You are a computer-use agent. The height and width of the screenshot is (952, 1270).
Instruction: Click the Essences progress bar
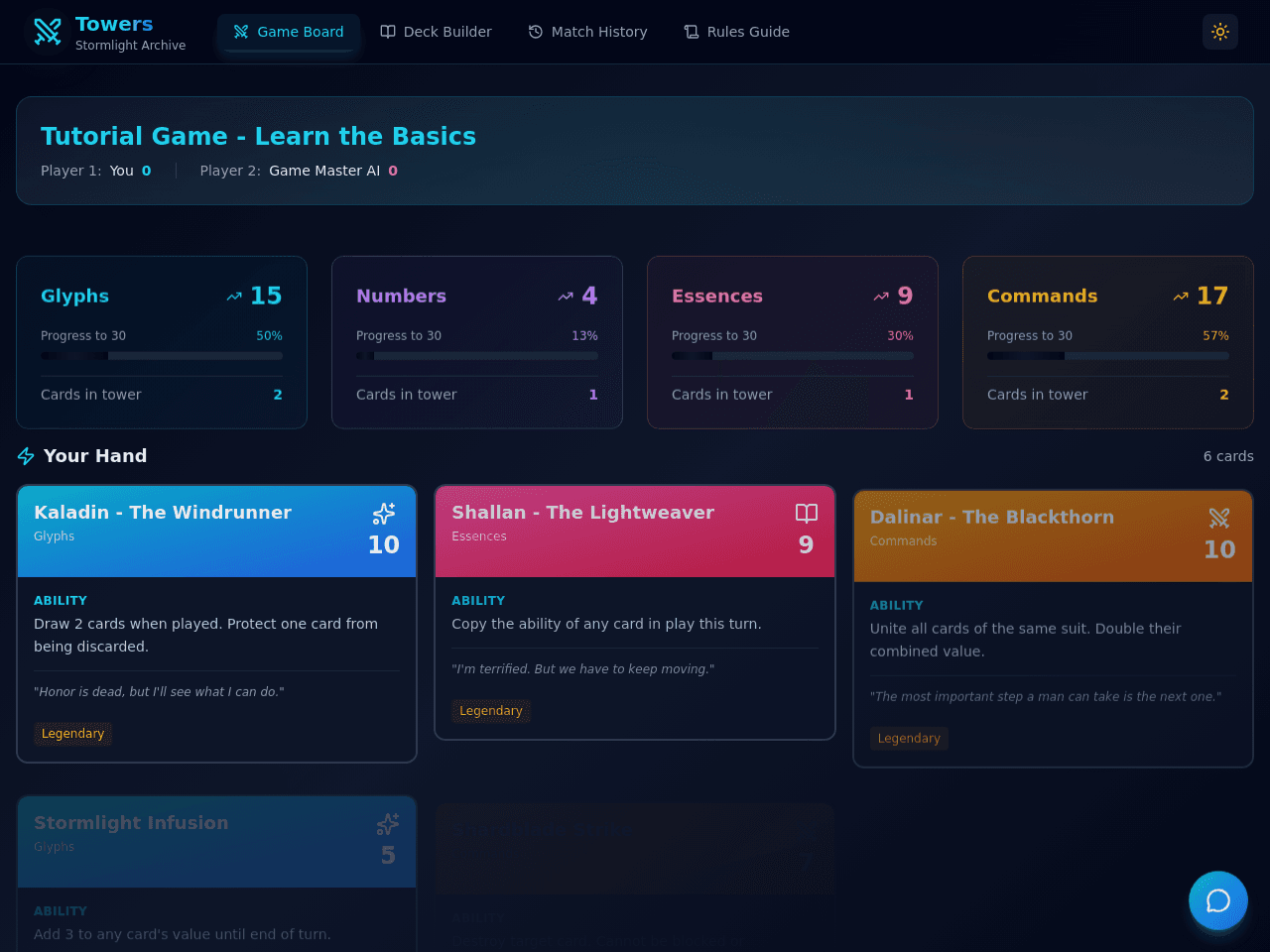pos(793,356)
